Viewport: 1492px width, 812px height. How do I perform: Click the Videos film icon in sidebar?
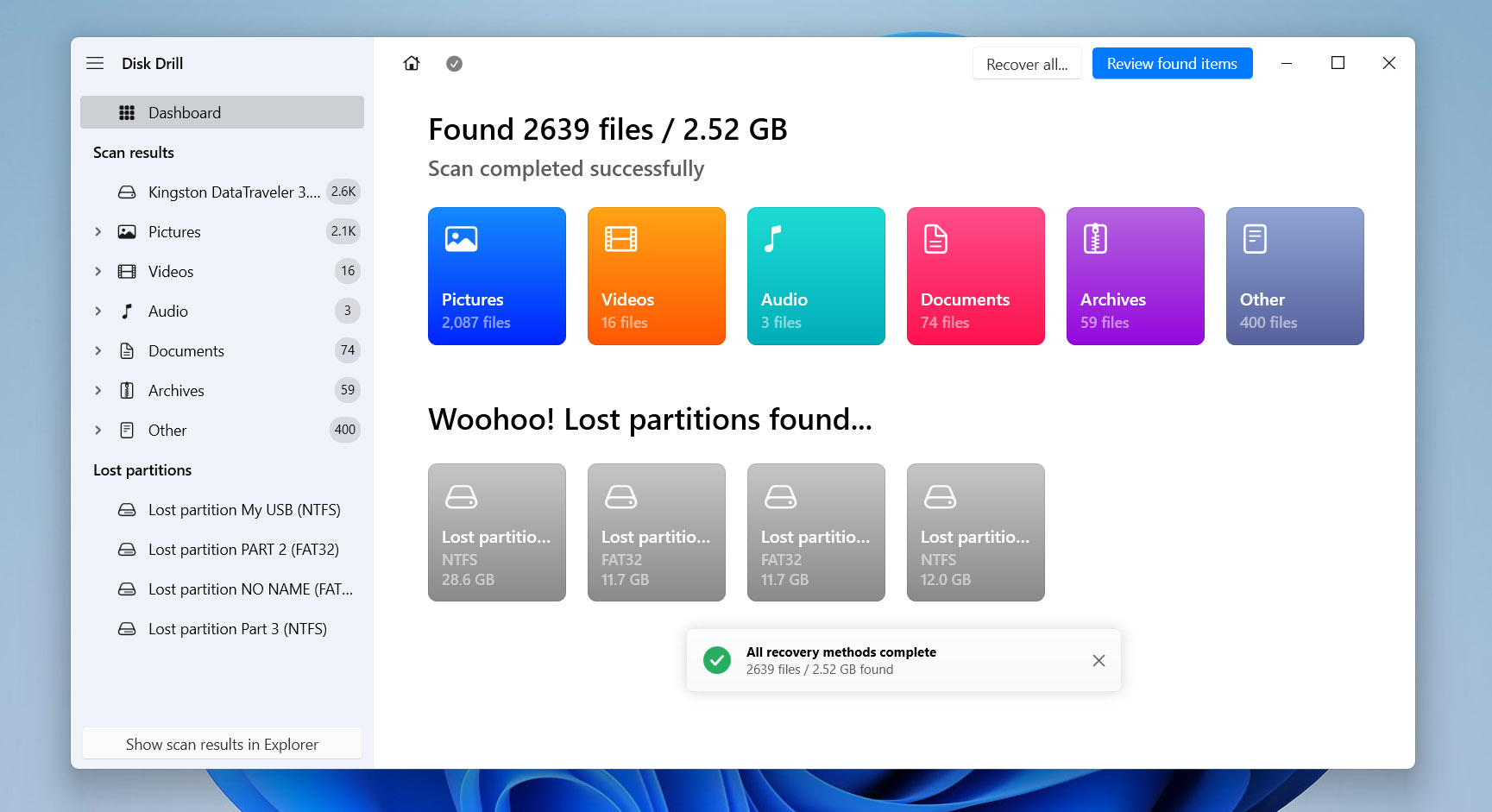pyautogui.click(x=127, y=271)
